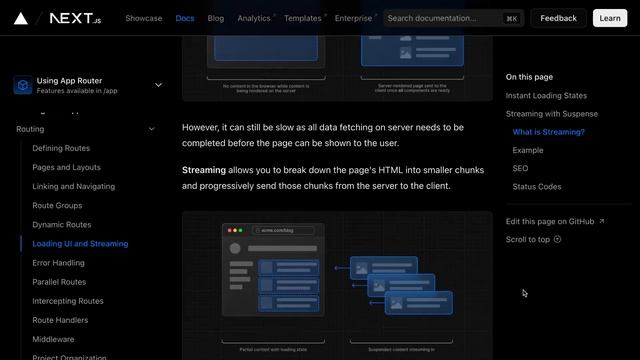640x360 pixels.
Task: Jump to Status Codes section
Action: (x=537, y=187)
